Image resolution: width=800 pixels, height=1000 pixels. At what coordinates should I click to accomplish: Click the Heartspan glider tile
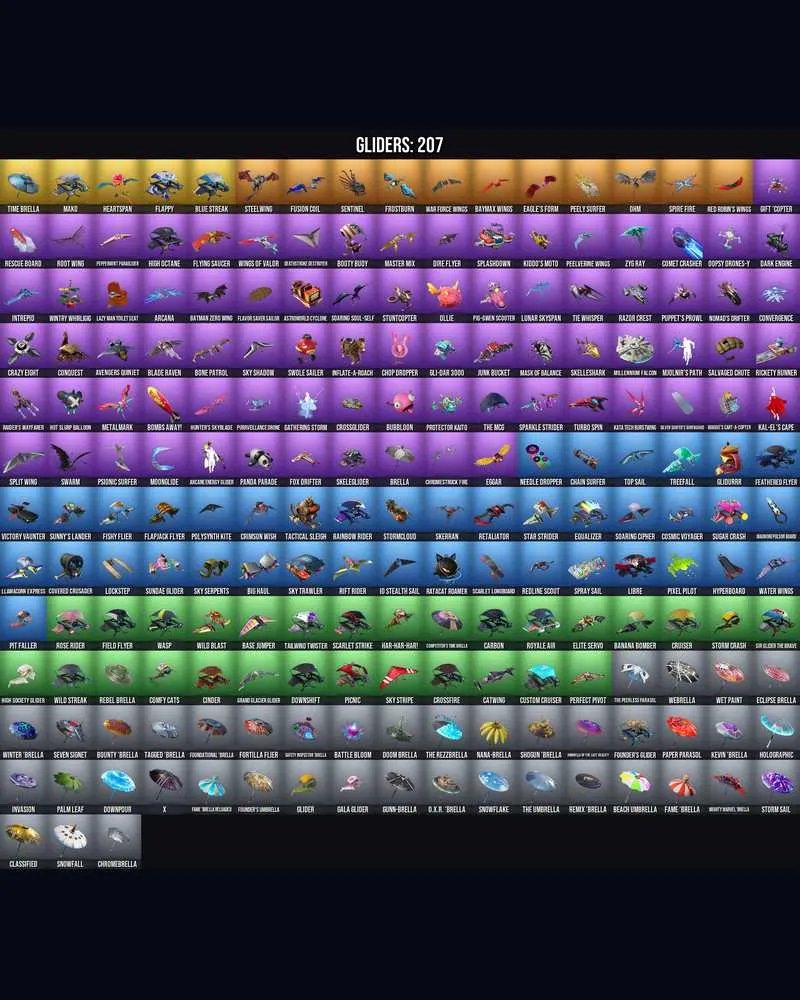117,186
